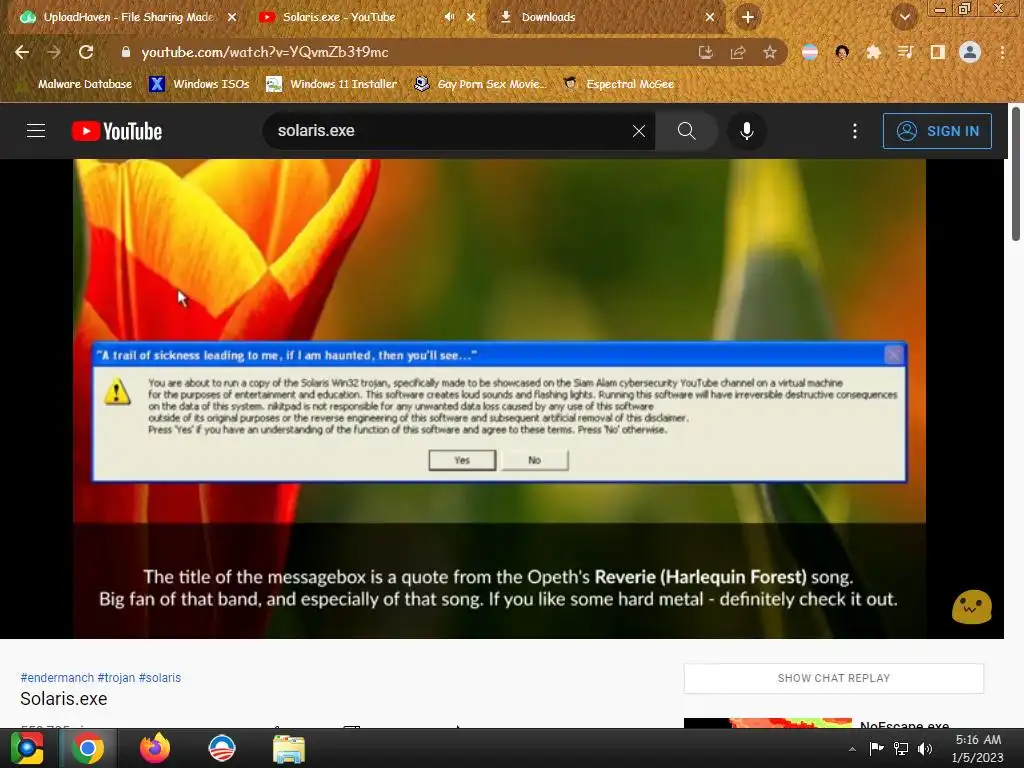The image size is (1024, 768).
Task: Open File Explorer from the taskbar
Action: pos(288,748)
